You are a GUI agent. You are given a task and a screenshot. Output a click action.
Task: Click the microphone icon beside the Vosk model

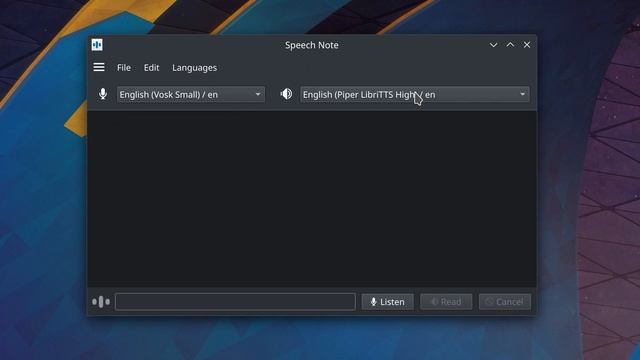103,94
